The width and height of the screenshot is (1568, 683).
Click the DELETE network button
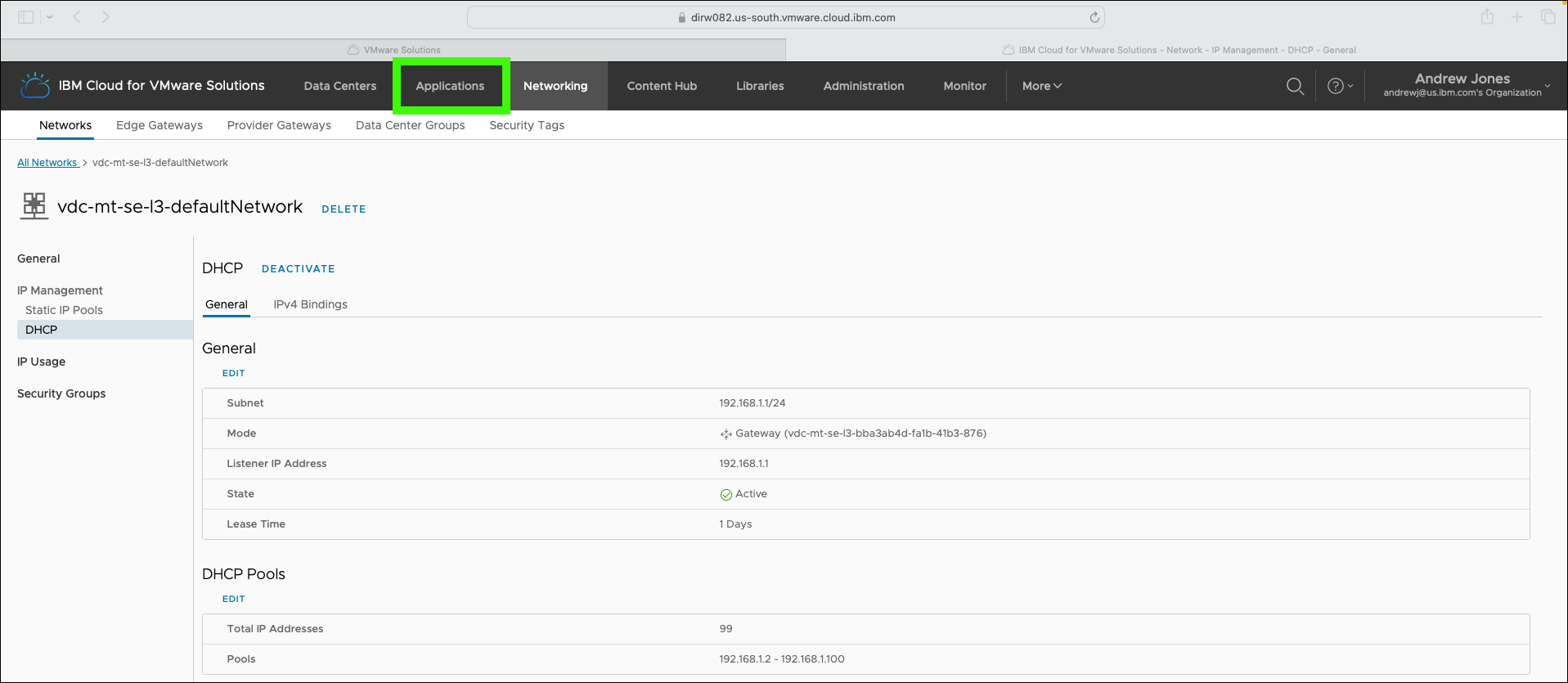click(x=344, y=209)
